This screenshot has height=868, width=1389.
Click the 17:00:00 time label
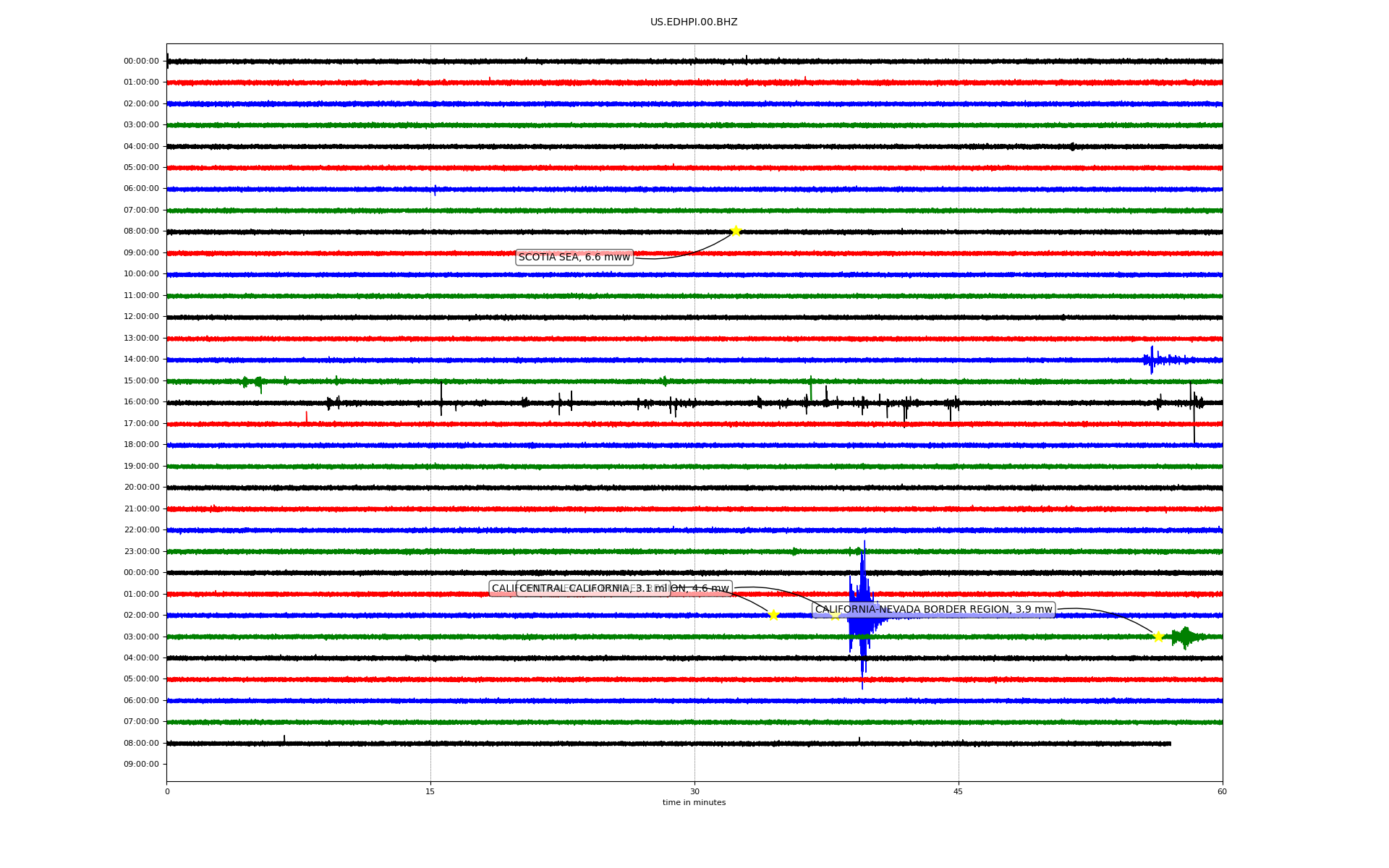point(141,424)
